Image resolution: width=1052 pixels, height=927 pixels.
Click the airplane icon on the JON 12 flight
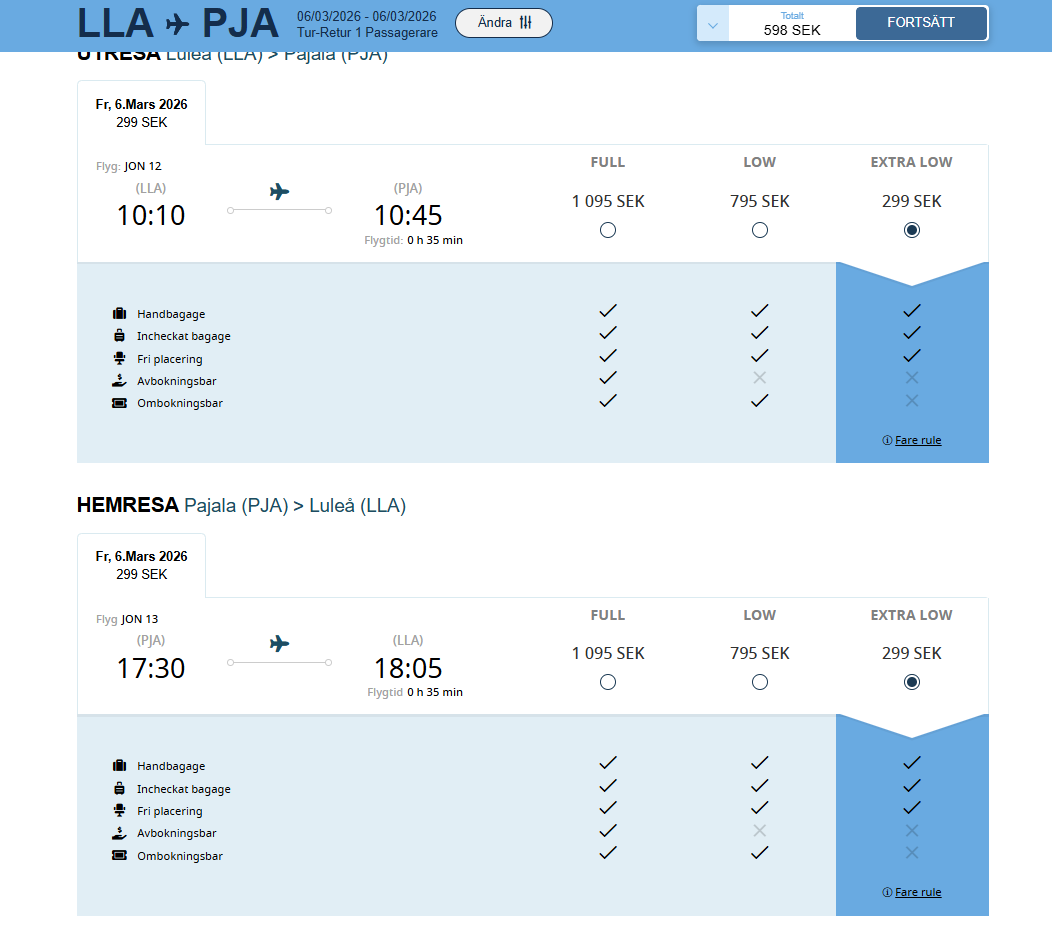click(x=279, y=192)
